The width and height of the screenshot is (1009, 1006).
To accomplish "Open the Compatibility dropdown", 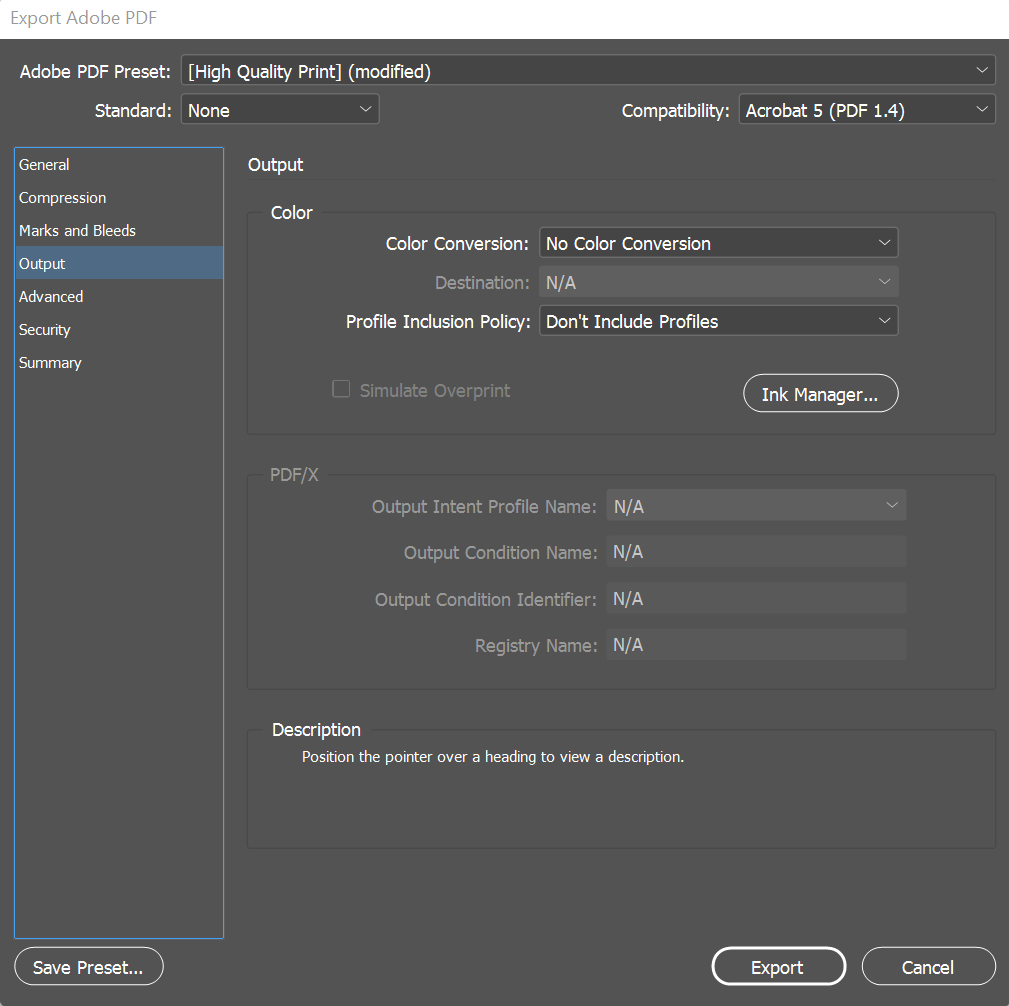I will coord(867,110).
